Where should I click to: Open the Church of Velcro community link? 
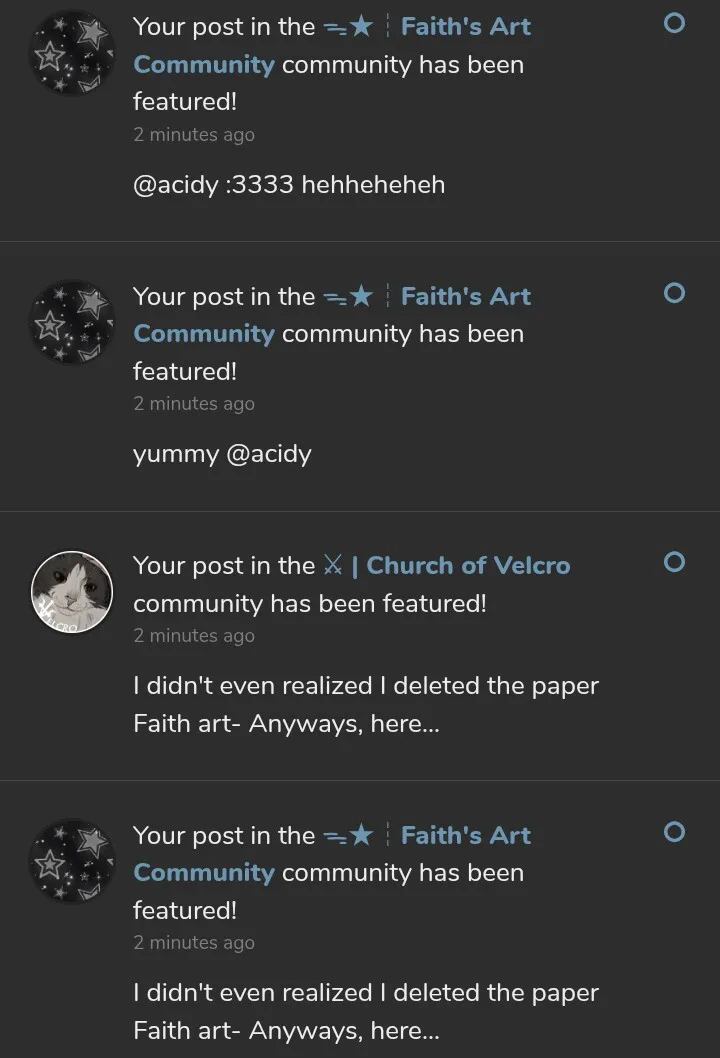click(468, 566)
